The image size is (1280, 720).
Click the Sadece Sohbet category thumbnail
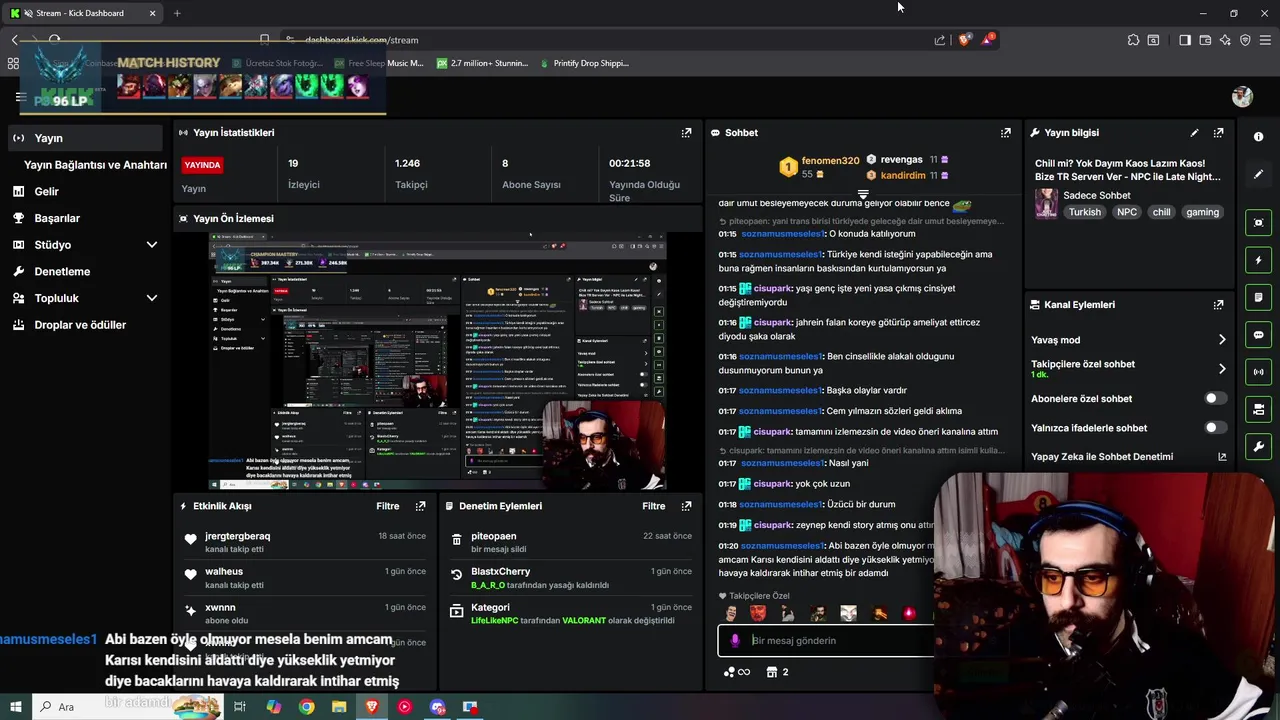coord(1046,203)
